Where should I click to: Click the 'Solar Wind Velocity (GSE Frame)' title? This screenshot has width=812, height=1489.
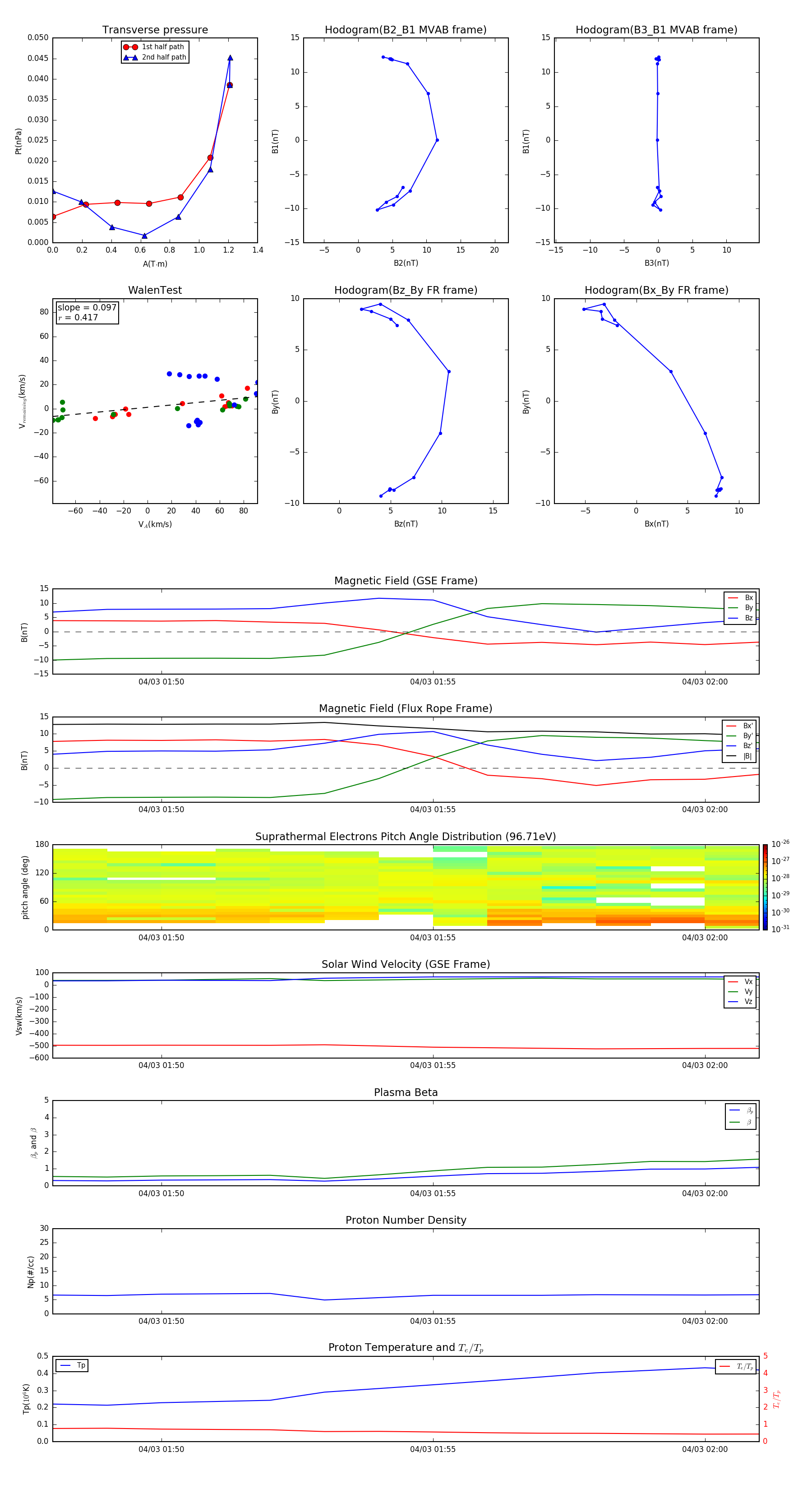tap(406, 964)
